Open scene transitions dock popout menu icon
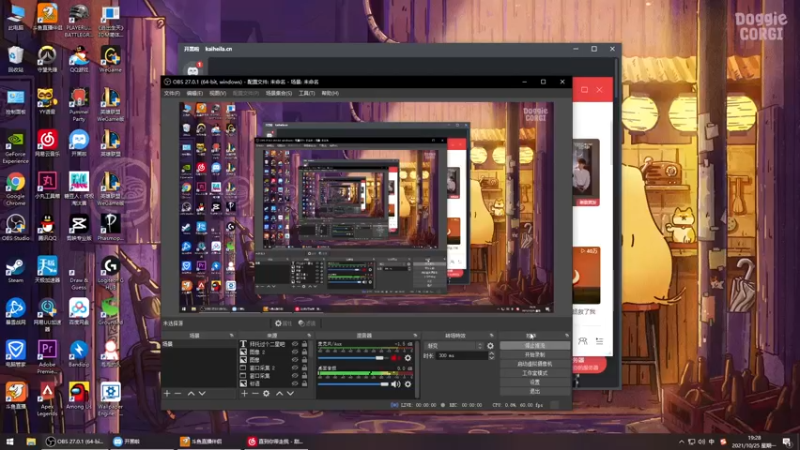800x450 pixels. (492, 336)
